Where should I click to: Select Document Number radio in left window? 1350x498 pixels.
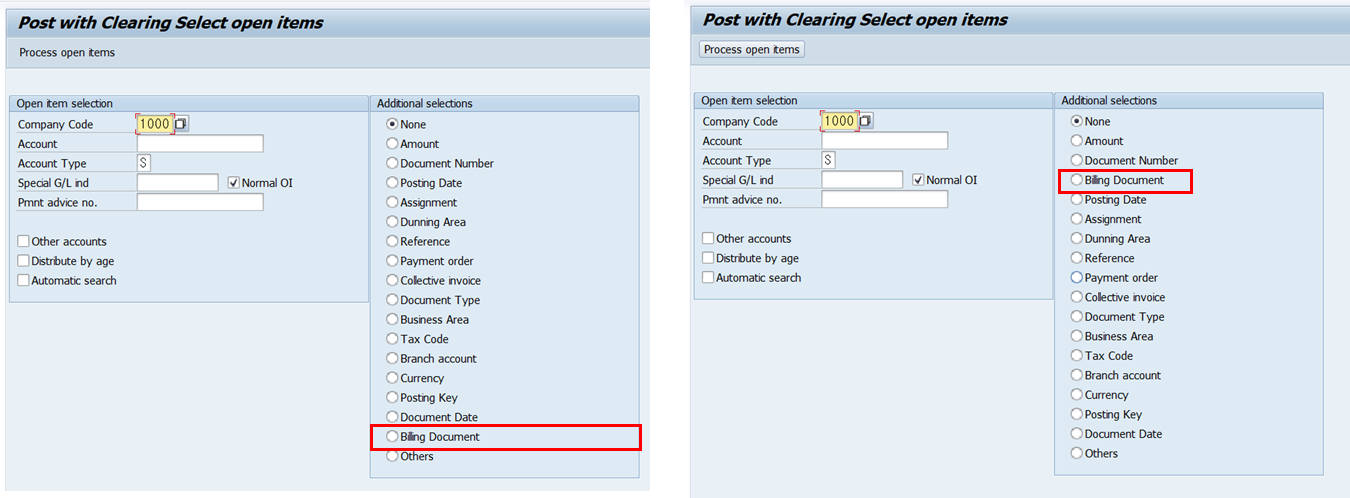(x=392, y=164)
